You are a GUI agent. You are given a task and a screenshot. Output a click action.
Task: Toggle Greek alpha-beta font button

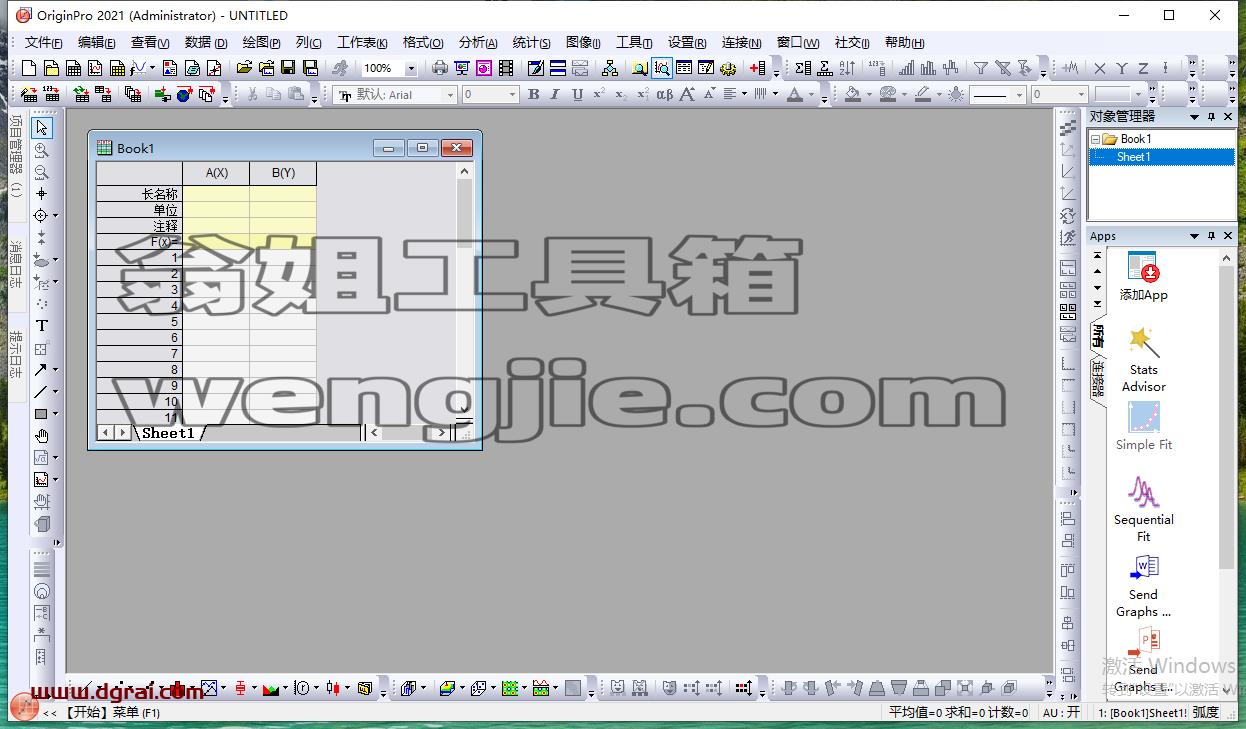tap(665, 94)
